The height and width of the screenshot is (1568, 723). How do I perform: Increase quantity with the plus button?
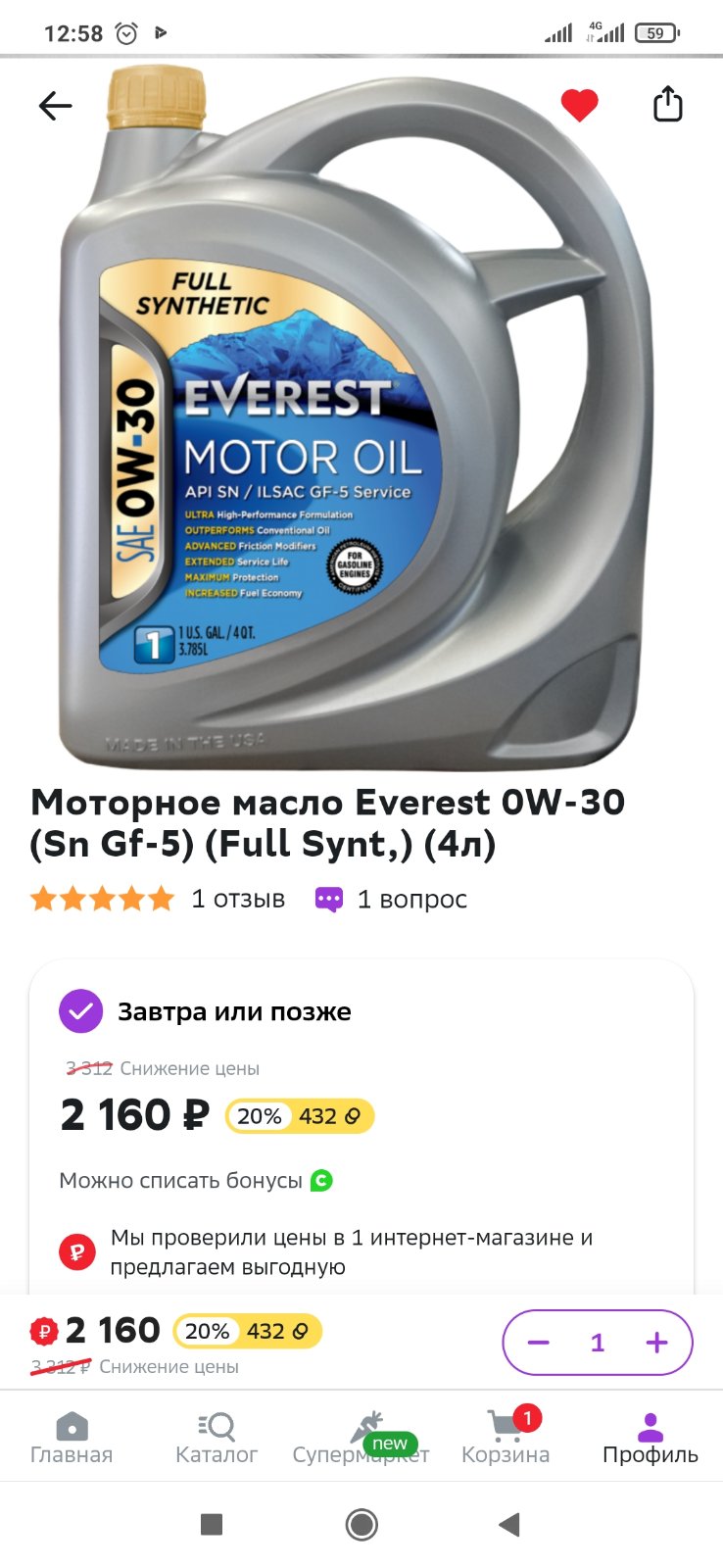point(656,1343)
